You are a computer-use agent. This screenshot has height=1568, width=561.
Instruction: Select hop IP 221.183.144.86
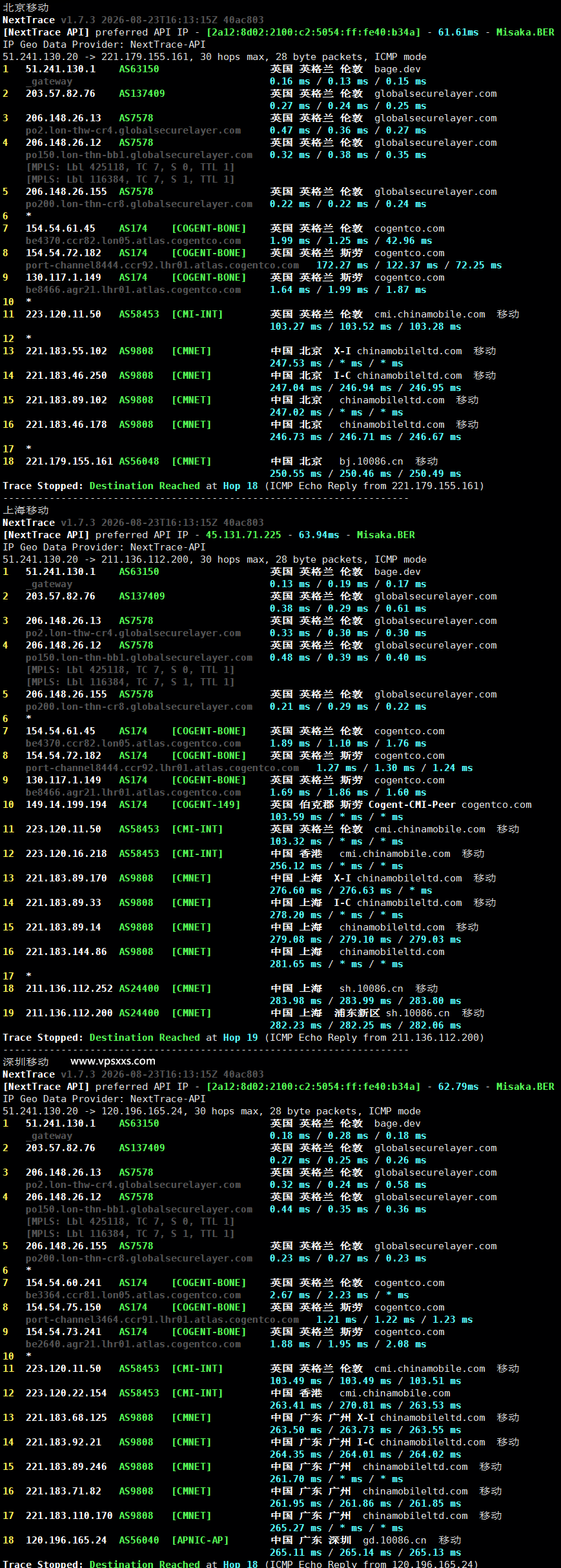click(x=66, y=952)
